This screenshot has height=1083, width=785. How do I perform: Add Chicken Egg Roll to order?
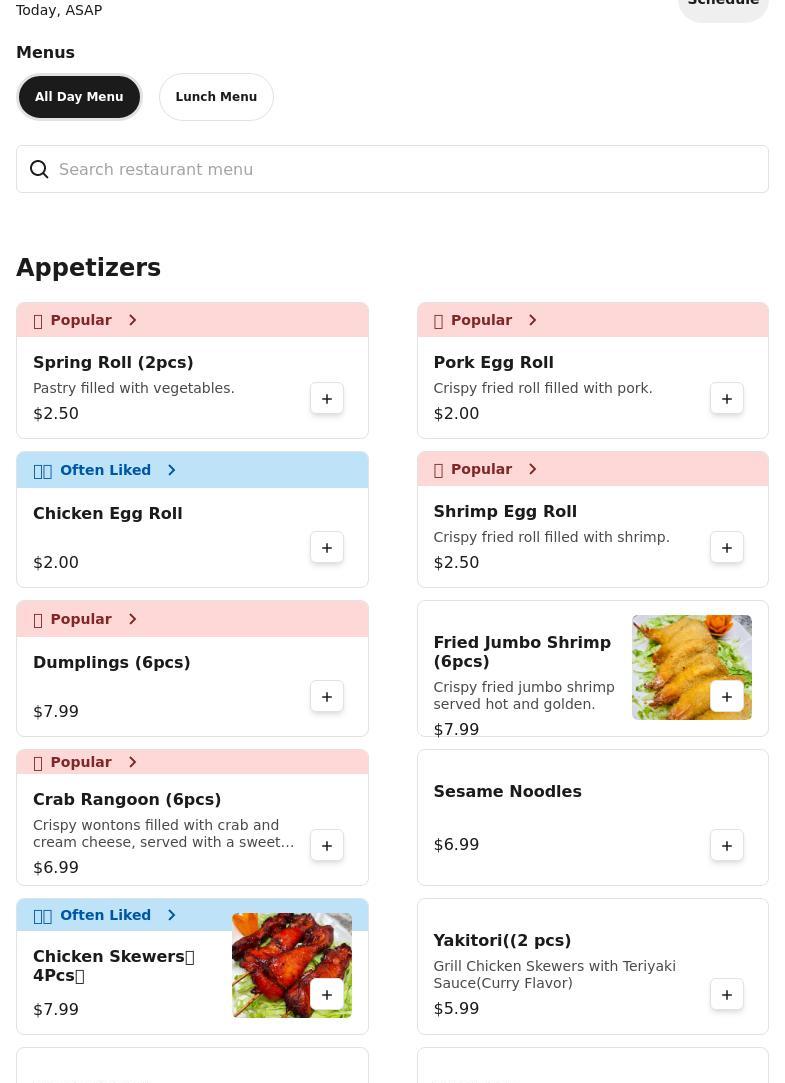(x=327, y=548)
